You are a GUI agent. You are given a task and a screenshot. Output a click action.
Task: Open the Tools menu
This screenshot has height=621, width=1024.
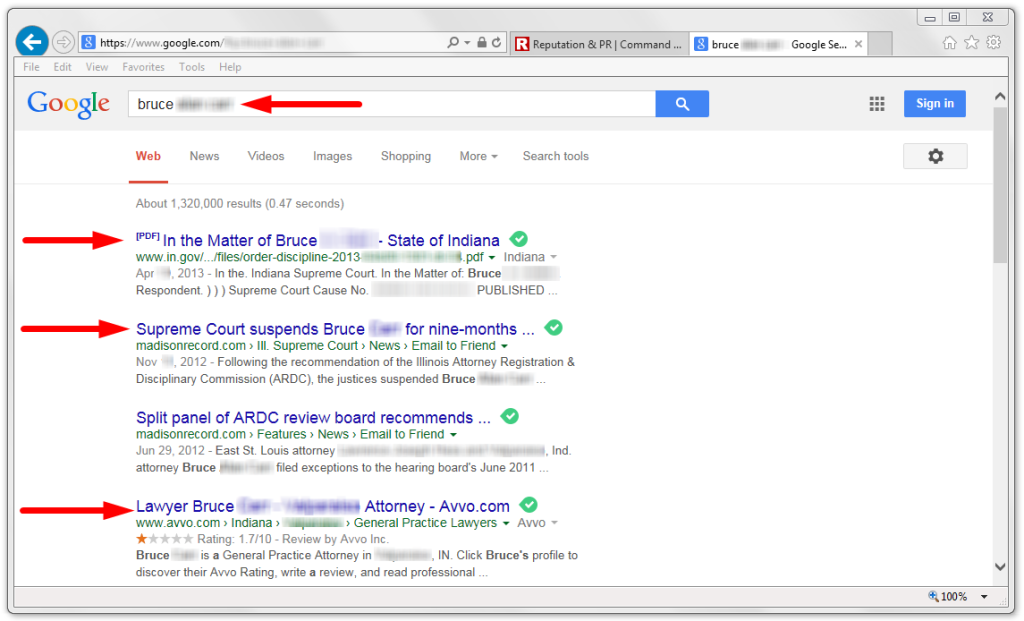coord(191,67)
